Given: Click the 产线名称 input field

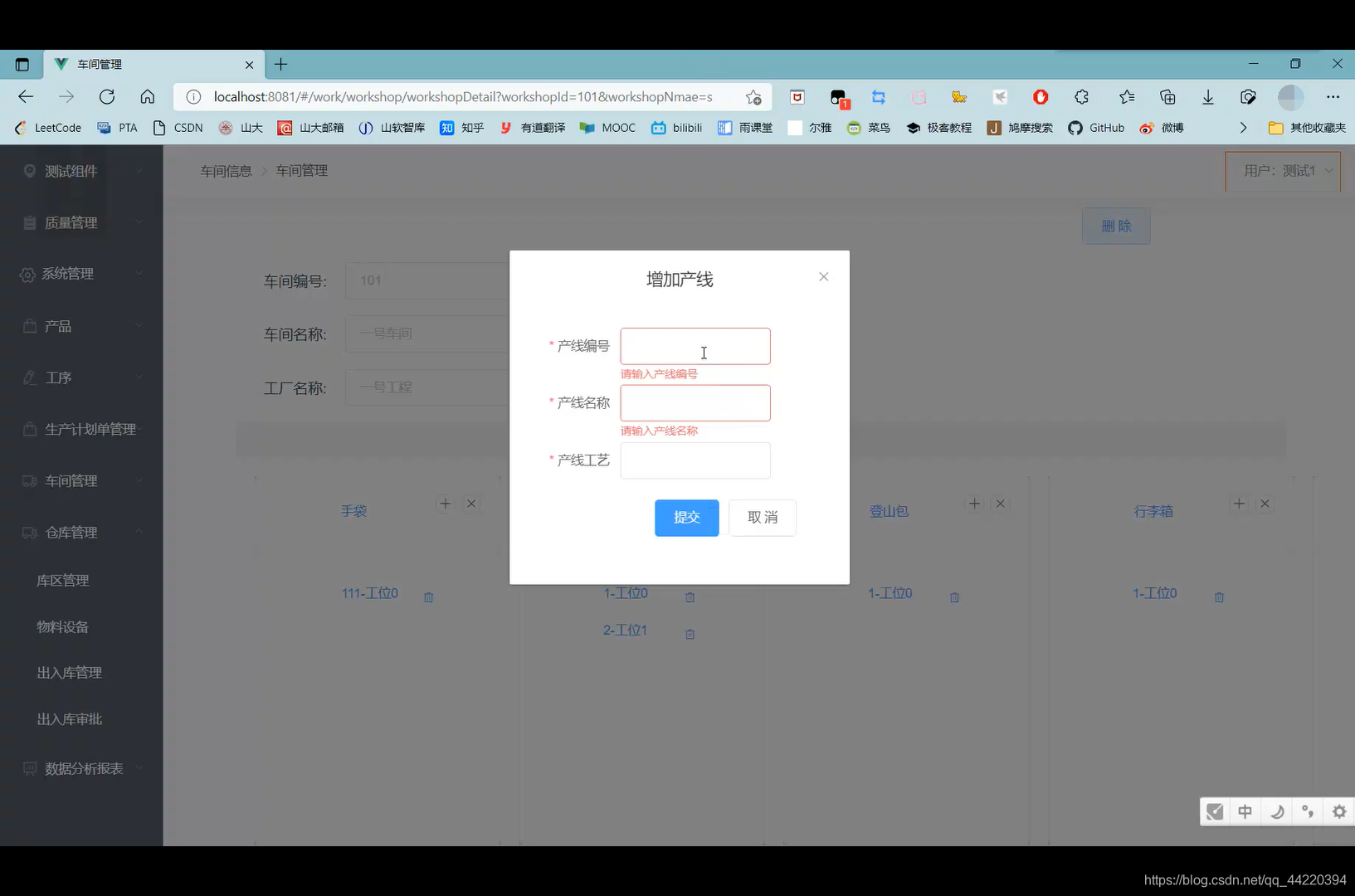Looking at the screenshot, I should [695, 403].
